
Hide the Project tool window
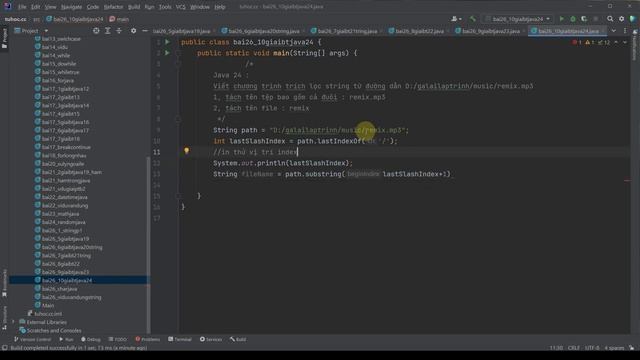pyautogui.click(x=145, y=31)
